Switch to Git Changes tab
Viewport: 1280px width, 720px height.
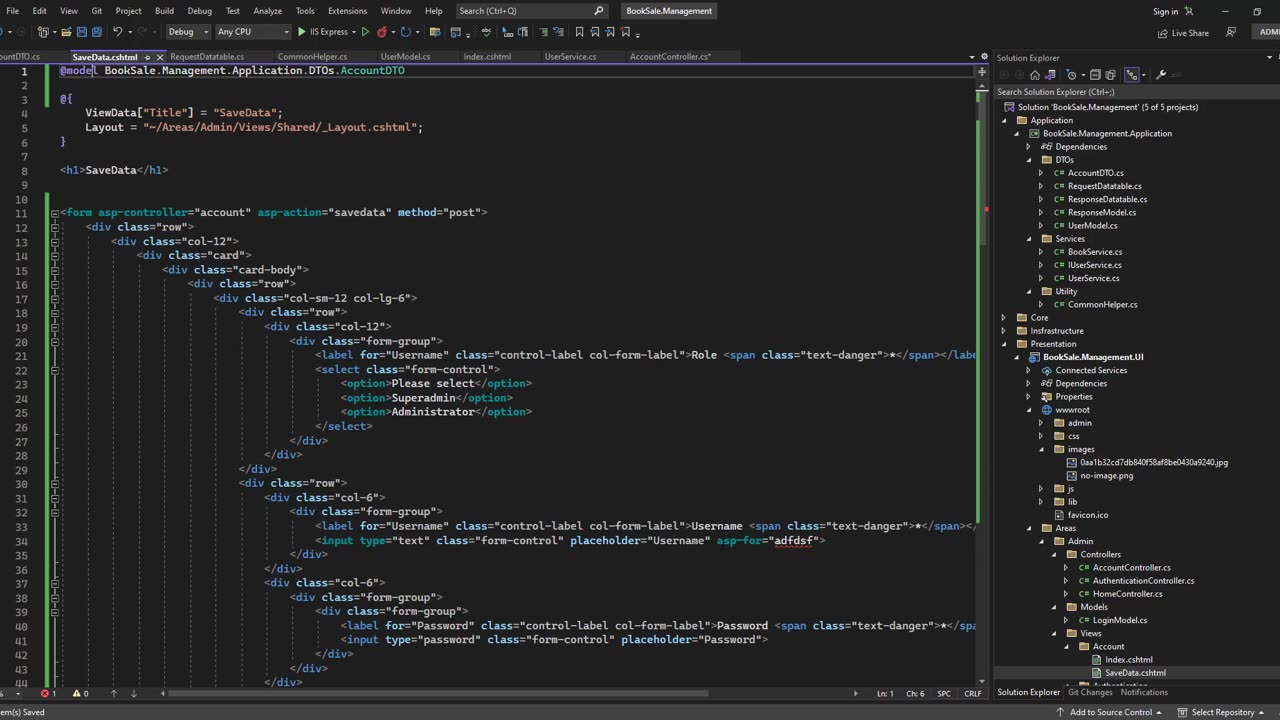(1090, 692)
